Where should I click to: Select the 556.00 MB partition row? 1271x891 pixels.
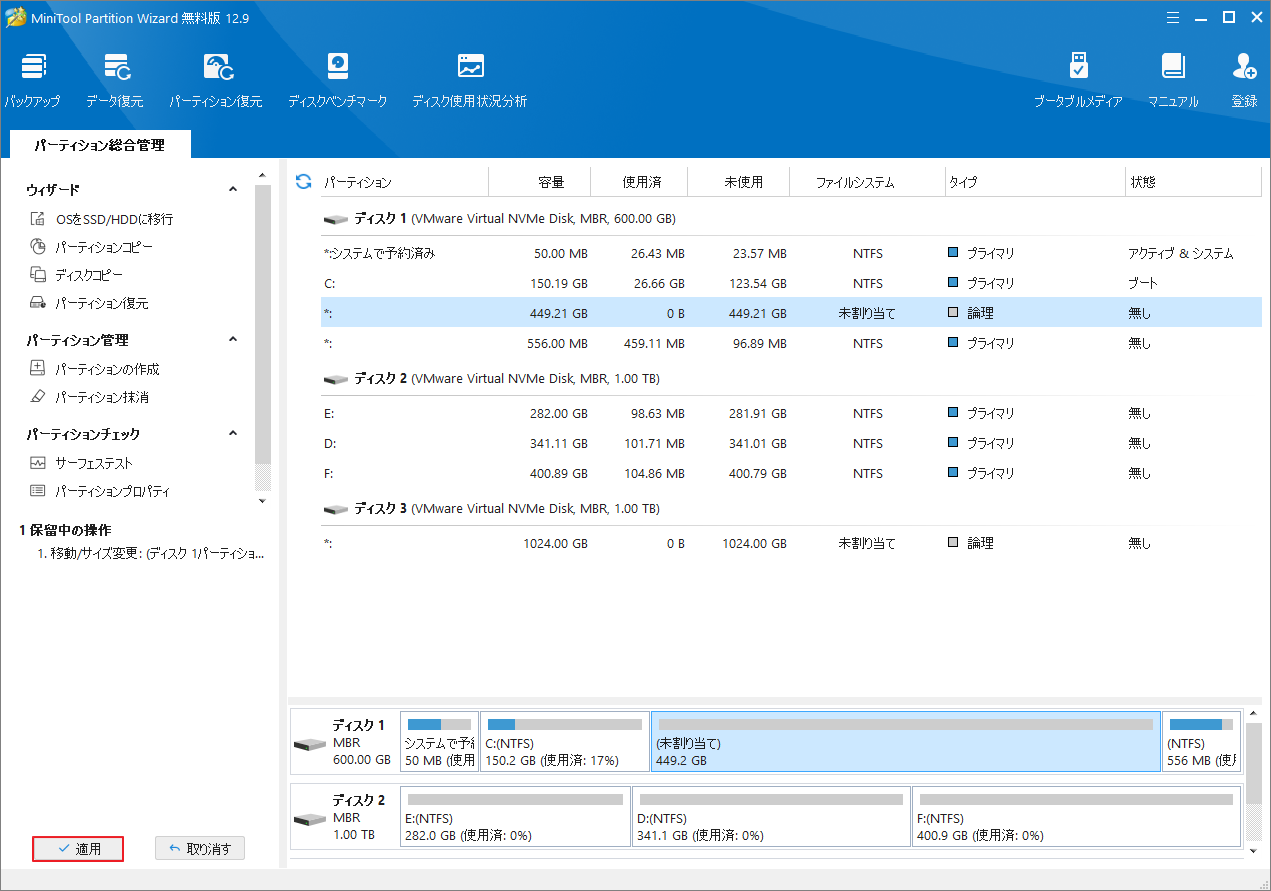coord(791,343)
